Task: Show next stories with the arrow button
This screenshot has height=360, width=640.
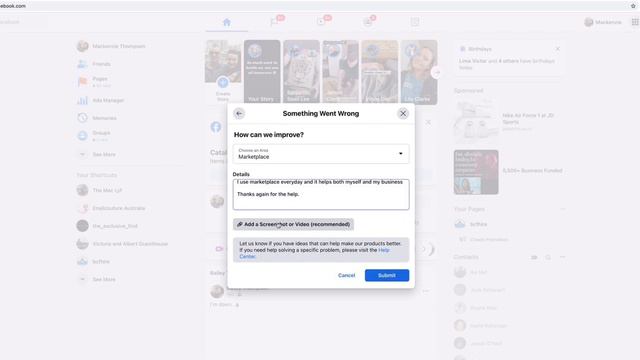Action: click(436, 73)
